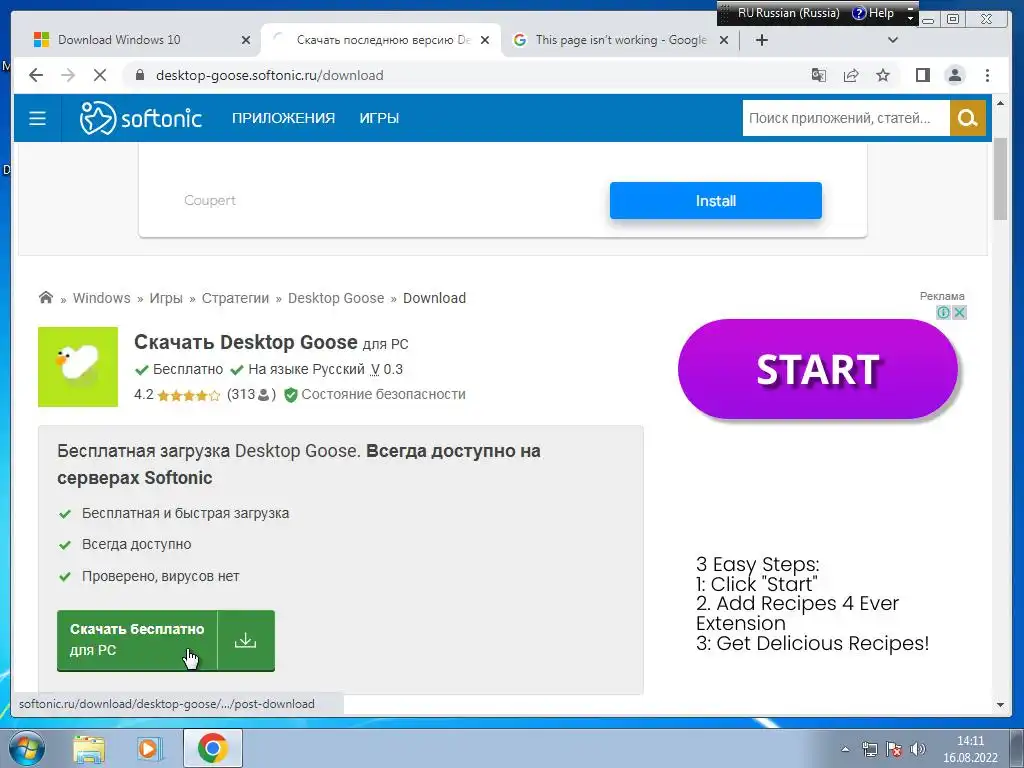The height and width of the screenshot is (768, 1024).
Task: Click the orange search magnifier button
Action: pos(967,118)
